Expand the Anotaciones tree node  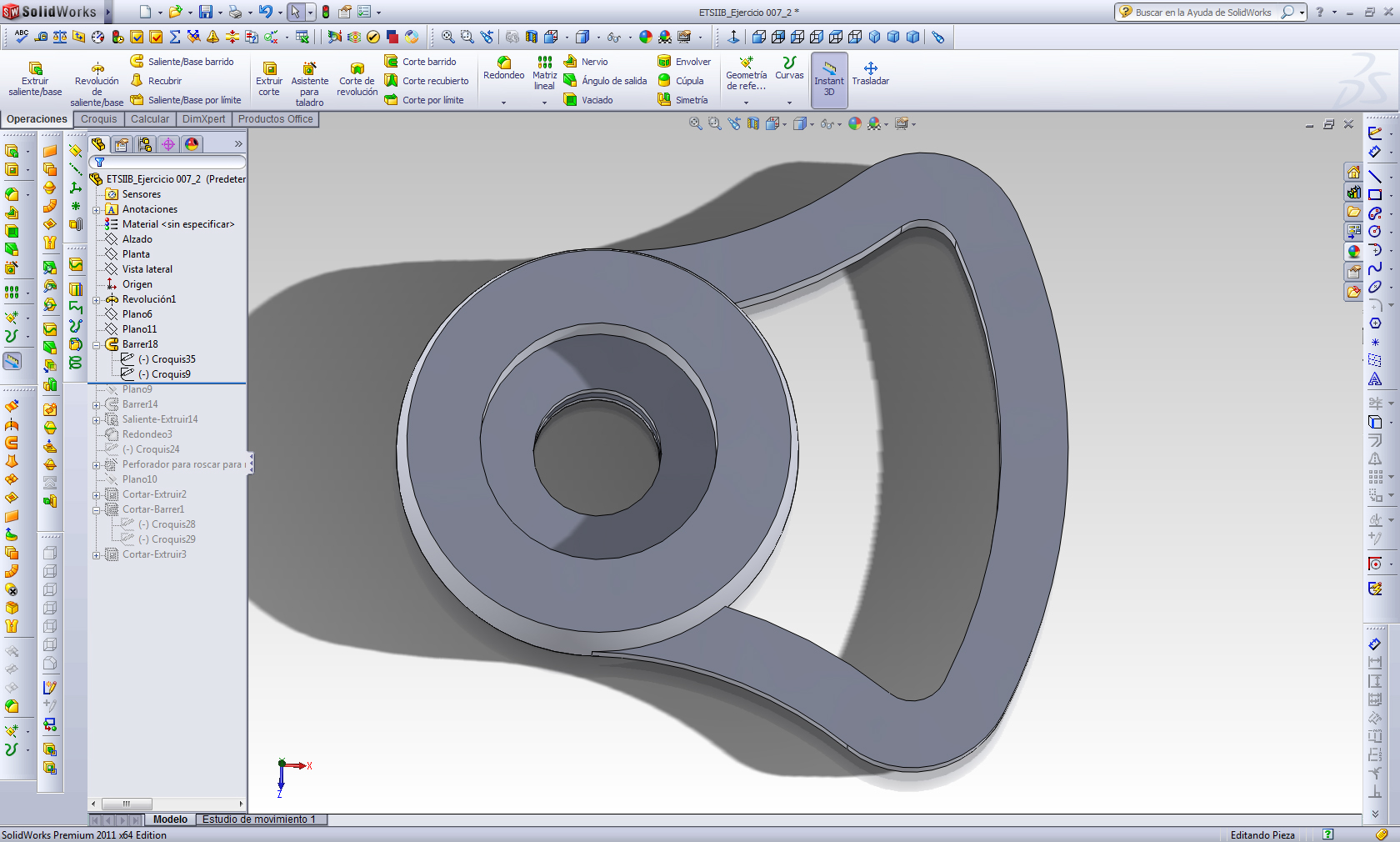97,209
